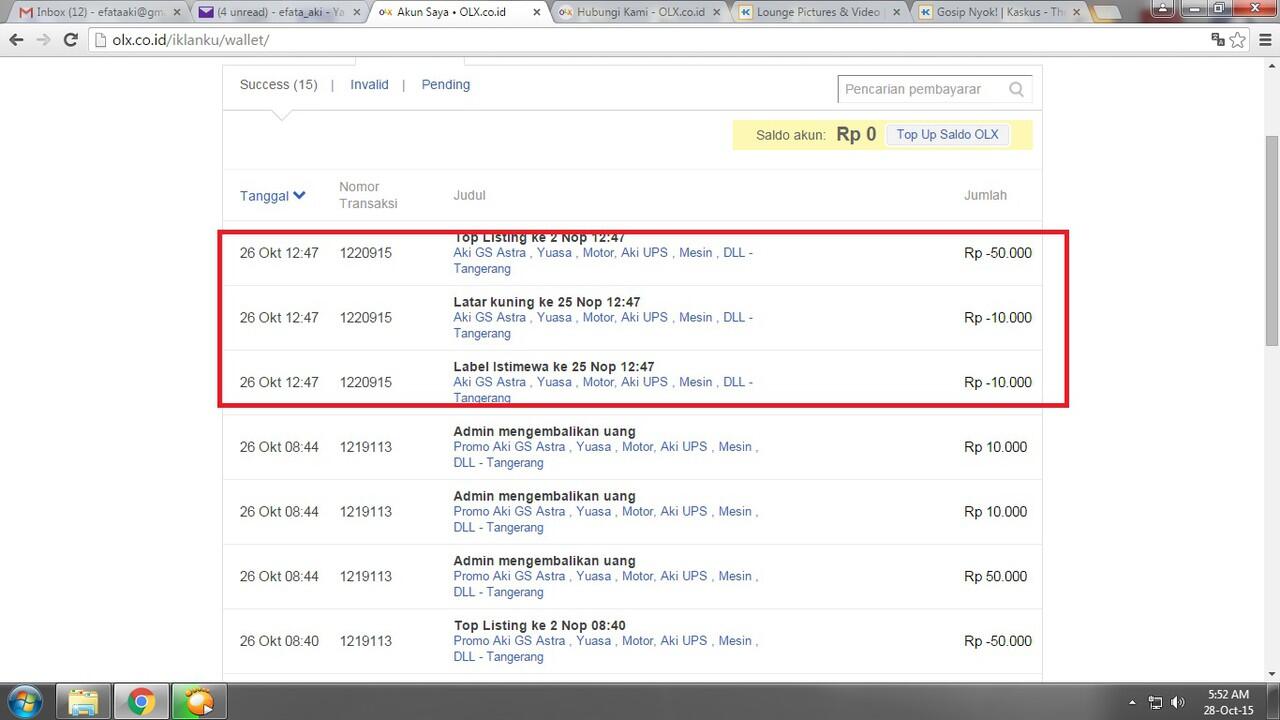Select the Pending filter link
The width and height of the screenshot is (1280, 720).
coord(445,85)
